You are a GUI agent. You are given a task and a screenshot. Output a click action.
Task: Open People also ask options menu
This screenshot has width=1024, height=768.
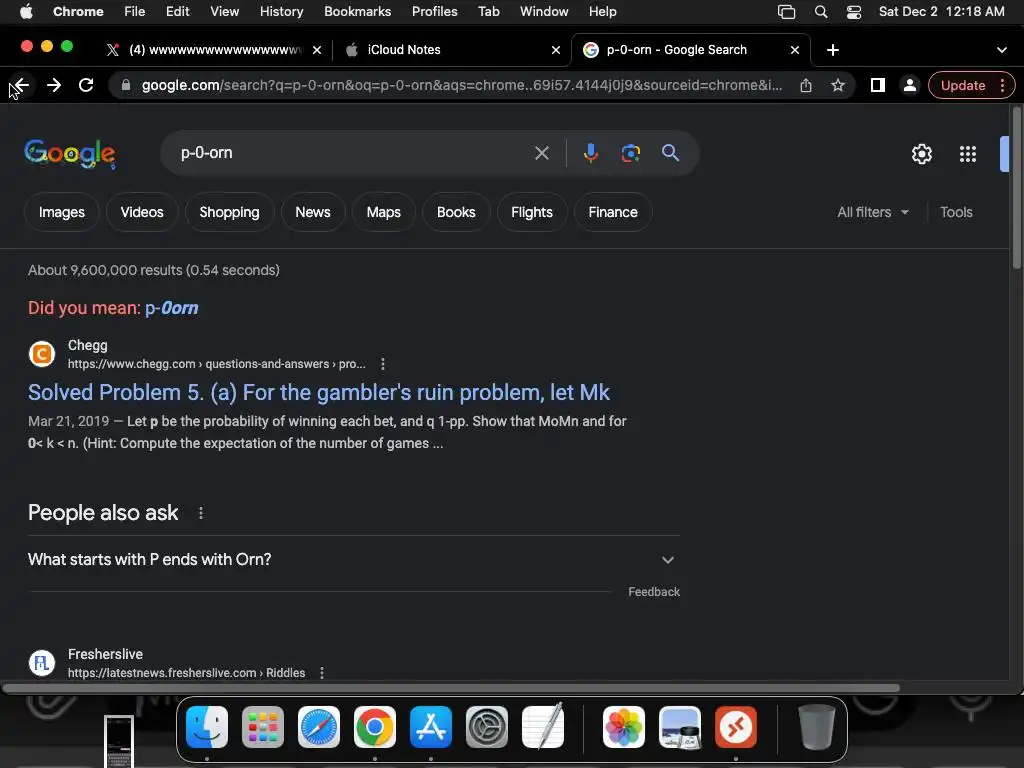(x=200, y=513)
